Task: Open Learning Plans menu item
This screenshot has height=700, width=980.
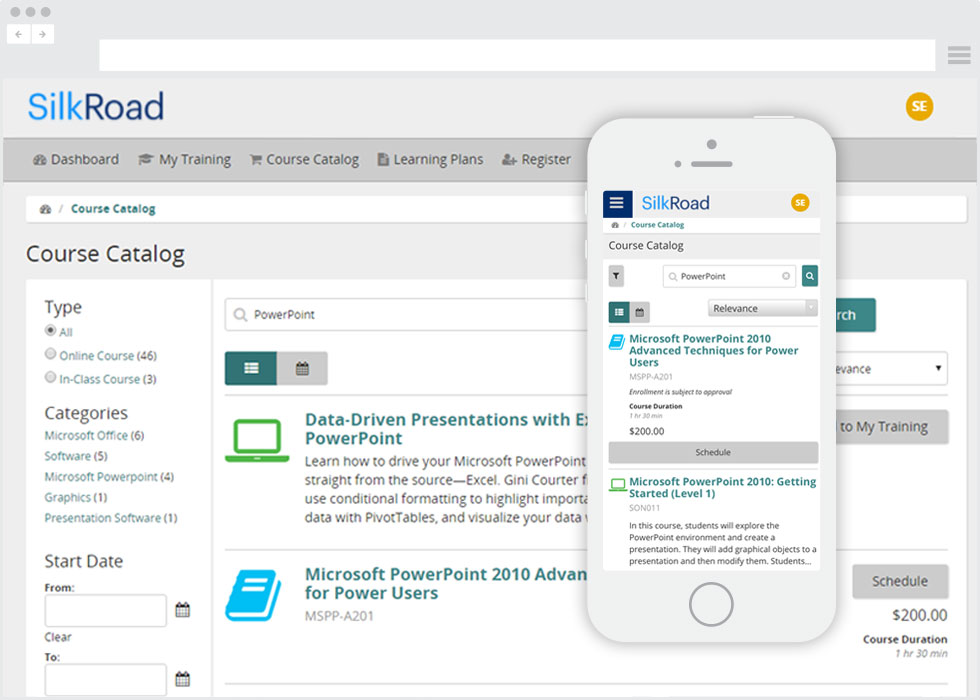Action: pyautogui.click(x=430, y=159)
